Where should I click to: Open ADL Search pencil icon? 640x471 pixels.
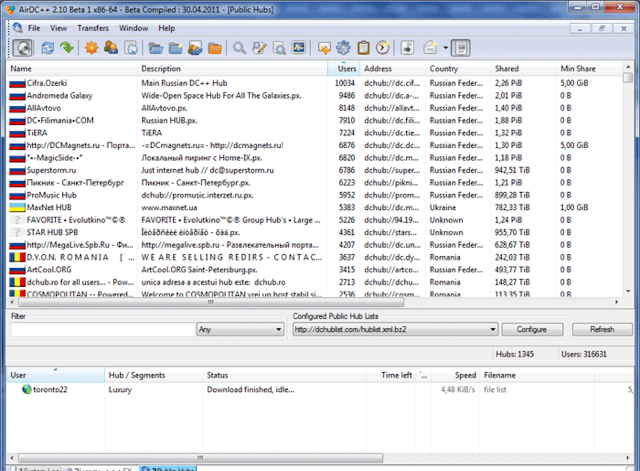259,48
